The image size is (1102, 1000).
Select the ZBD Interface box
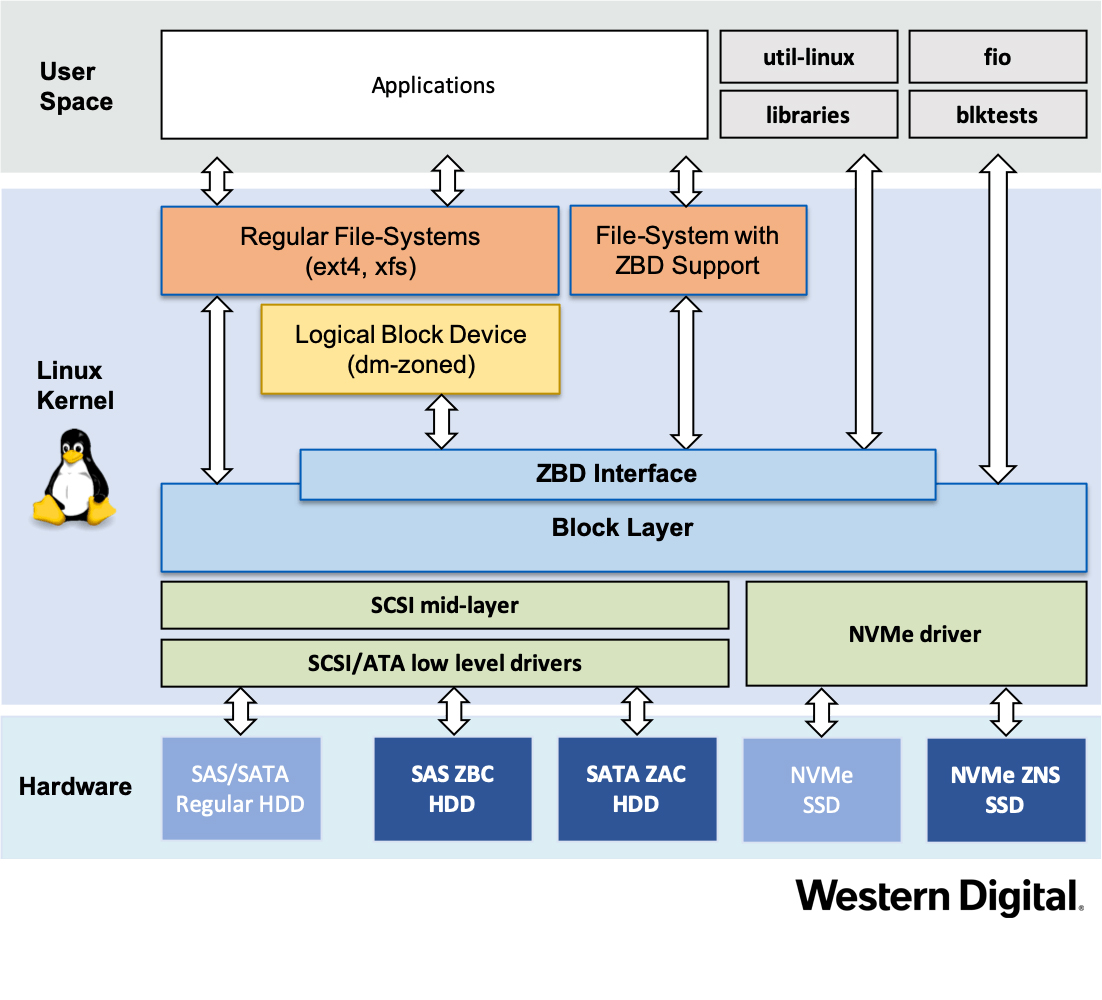point(617,474)
